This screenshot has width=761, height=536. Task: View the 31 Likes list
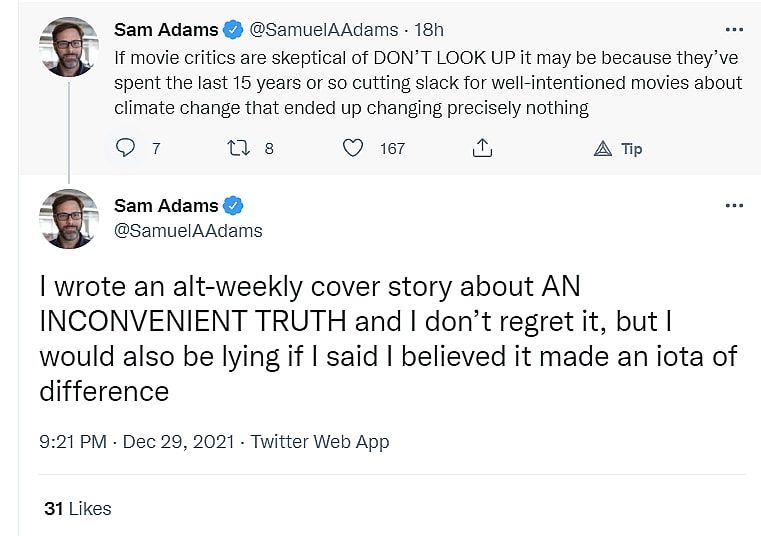[77, 509]
